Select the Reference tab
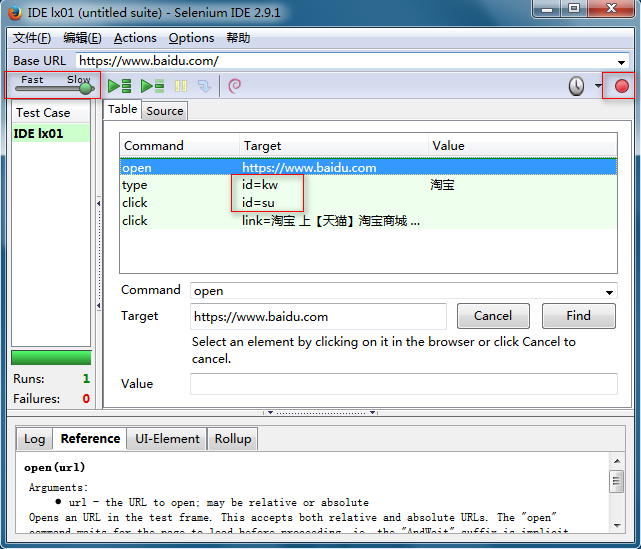 pyautogui.click(x=90, y=439)
